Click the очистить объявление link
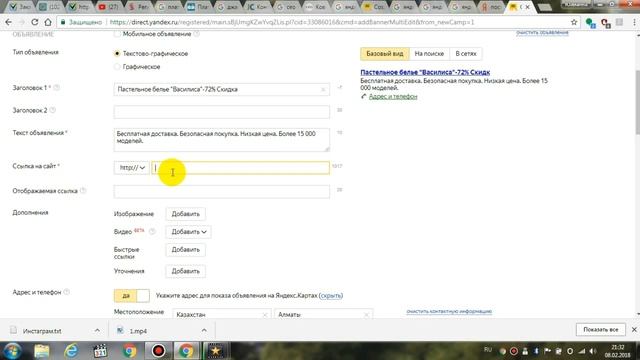Viewport: 640px width, 360px height. [x=542, y=32]
